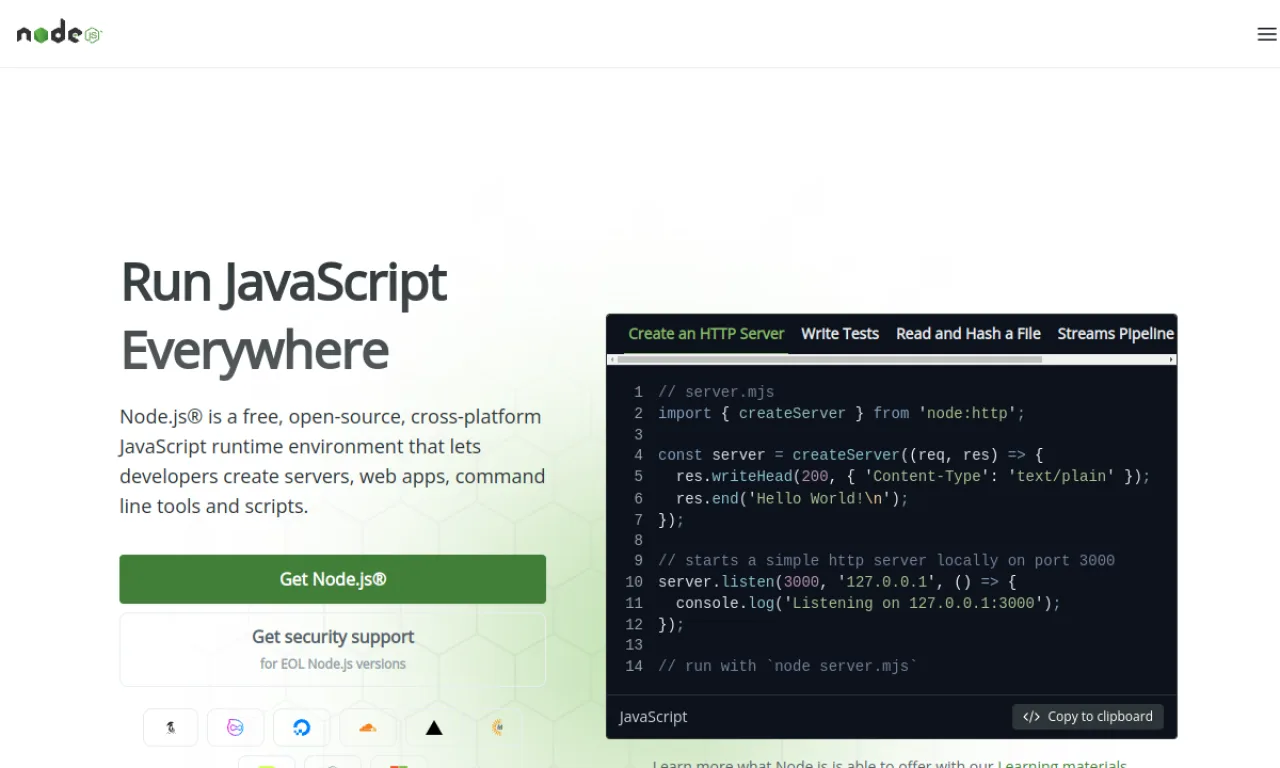This screenshot has height=768, width=1280.
Task: Open the hamburger navigation menu
Action: pyautogui.click(x=1267, y=34)
